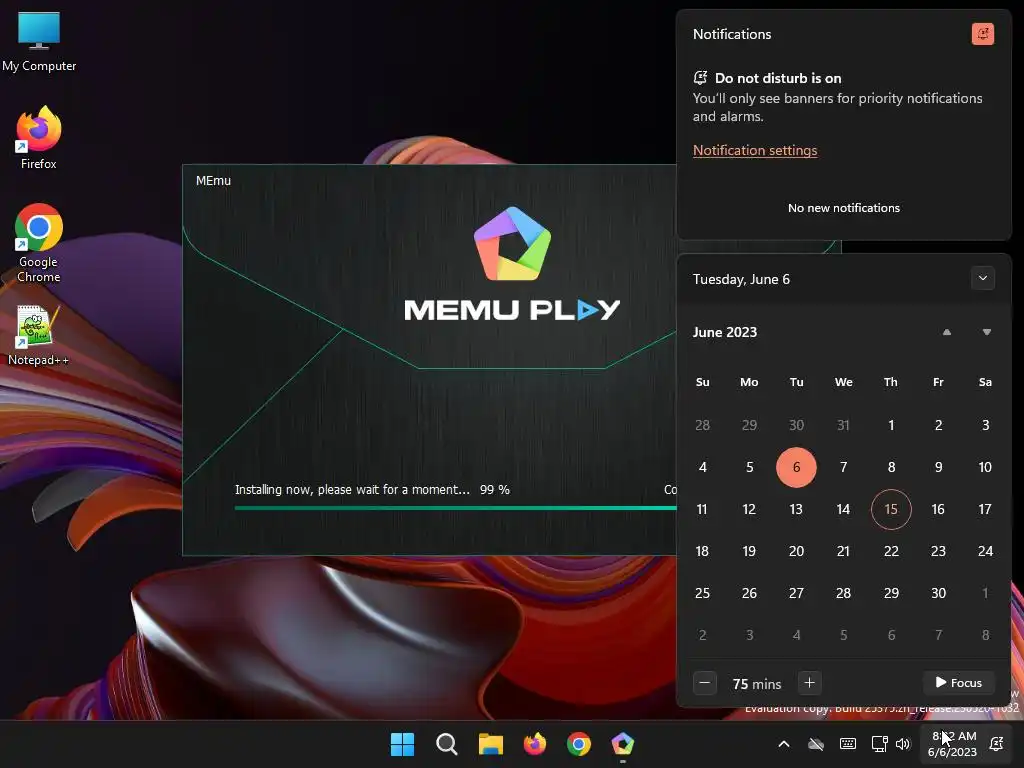Click the MEmu Play pentagon logo
This screenshot has height=768, width=1024.
coord(513,244)
